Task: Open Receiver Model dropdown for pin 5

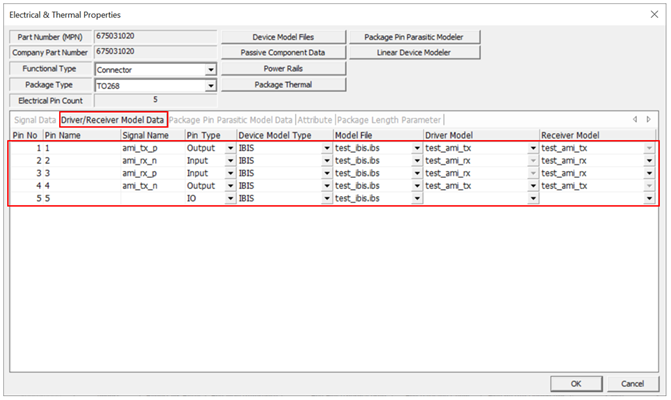Action: [650, 199]
